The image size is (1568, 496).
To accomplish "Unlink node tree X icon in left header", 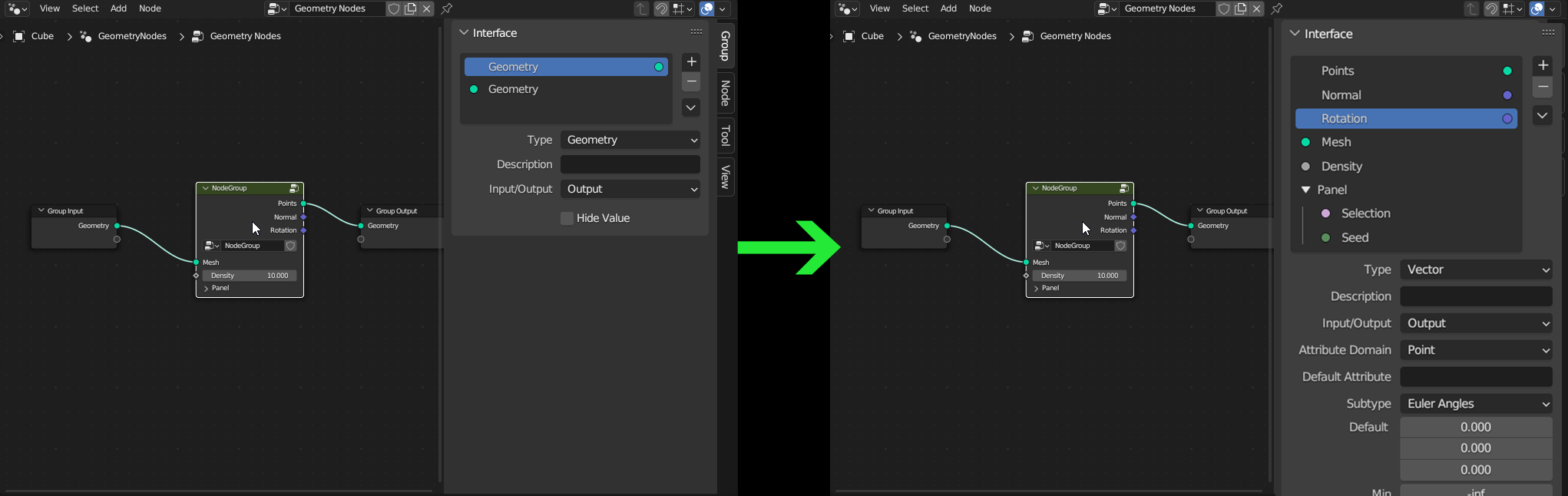I will click(427, 9).
